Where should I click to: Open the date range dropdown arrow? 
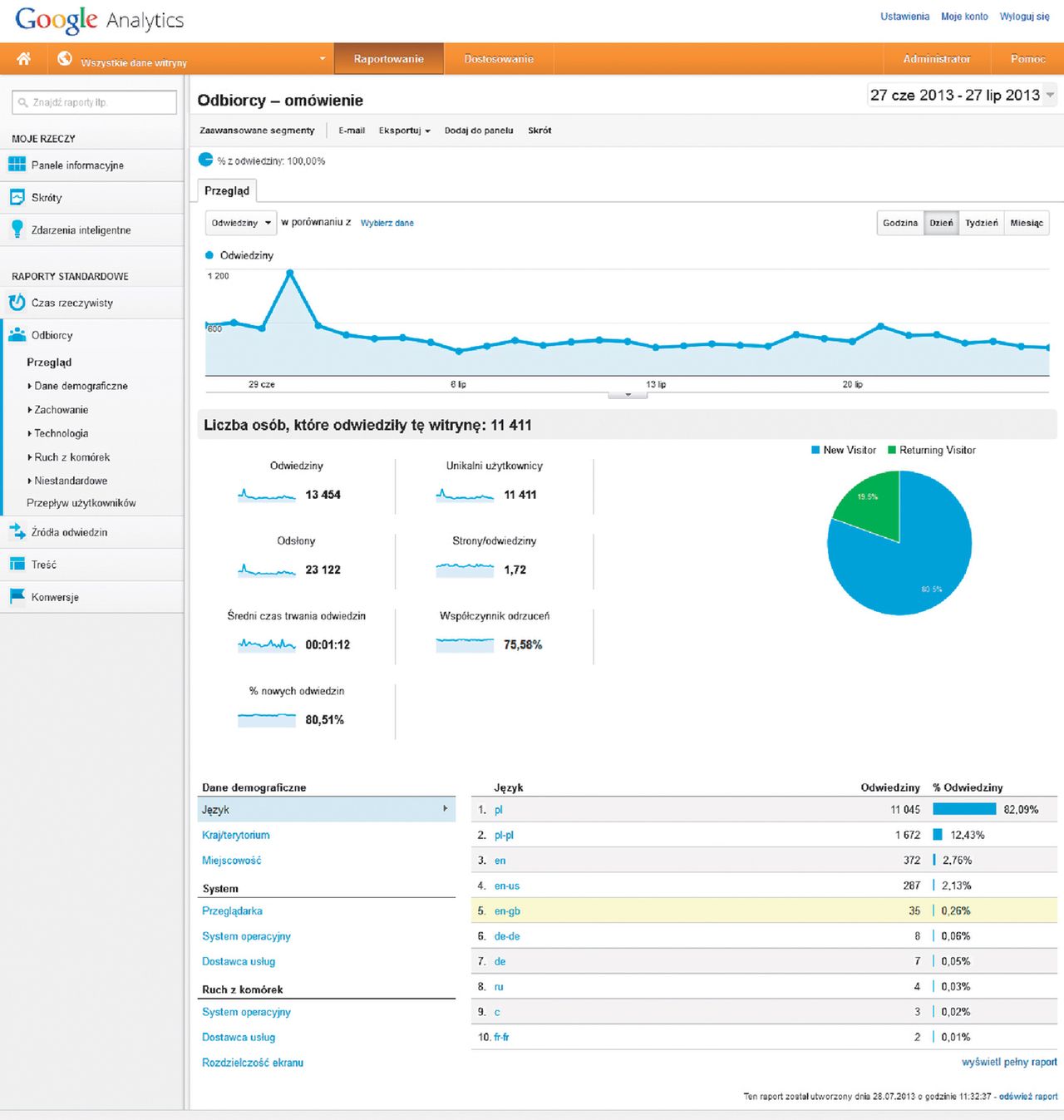click(1050, 95)
